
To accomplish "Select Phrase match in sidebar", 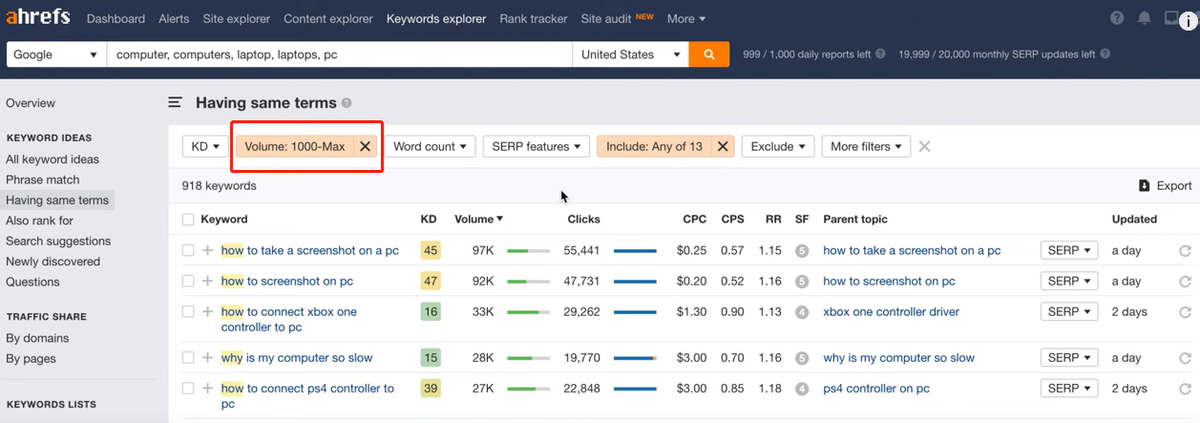I will [43, 180].
